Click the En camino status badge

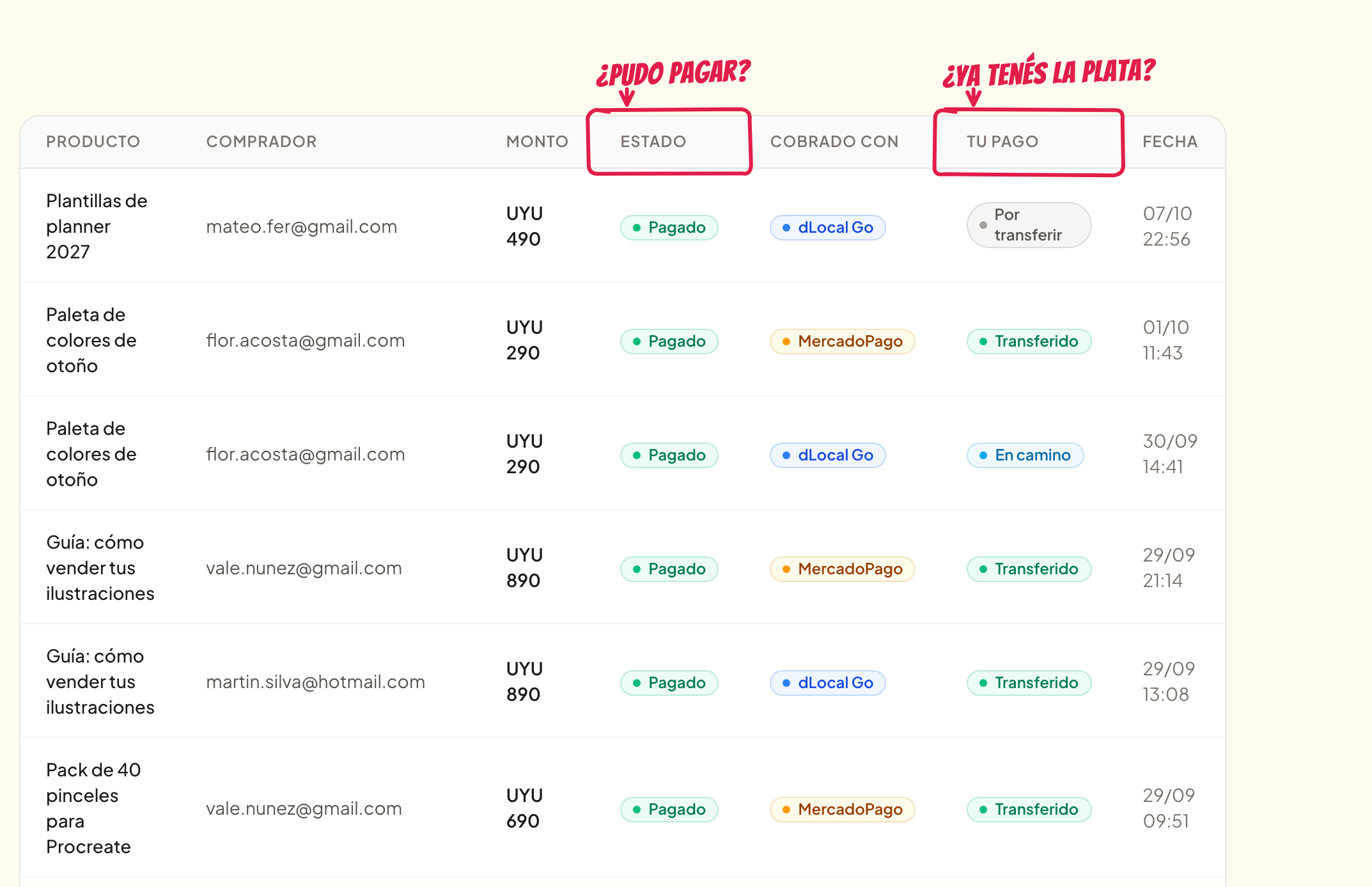(x=1025, y=455)
